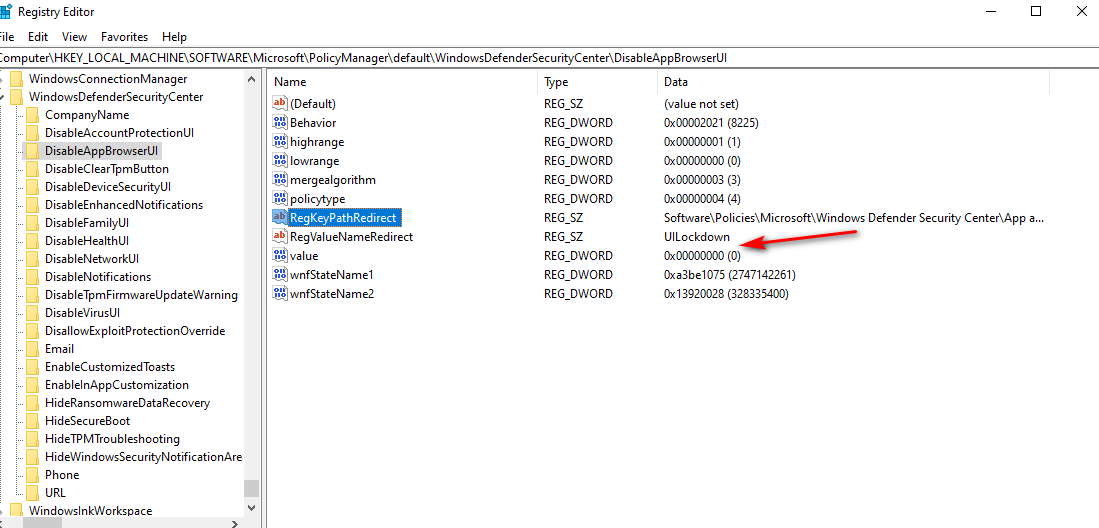This screenshot has height=528, width=1099.
Task: Select the HideWindowsSecurityNotificationArea key
Action: coord(143,457)
